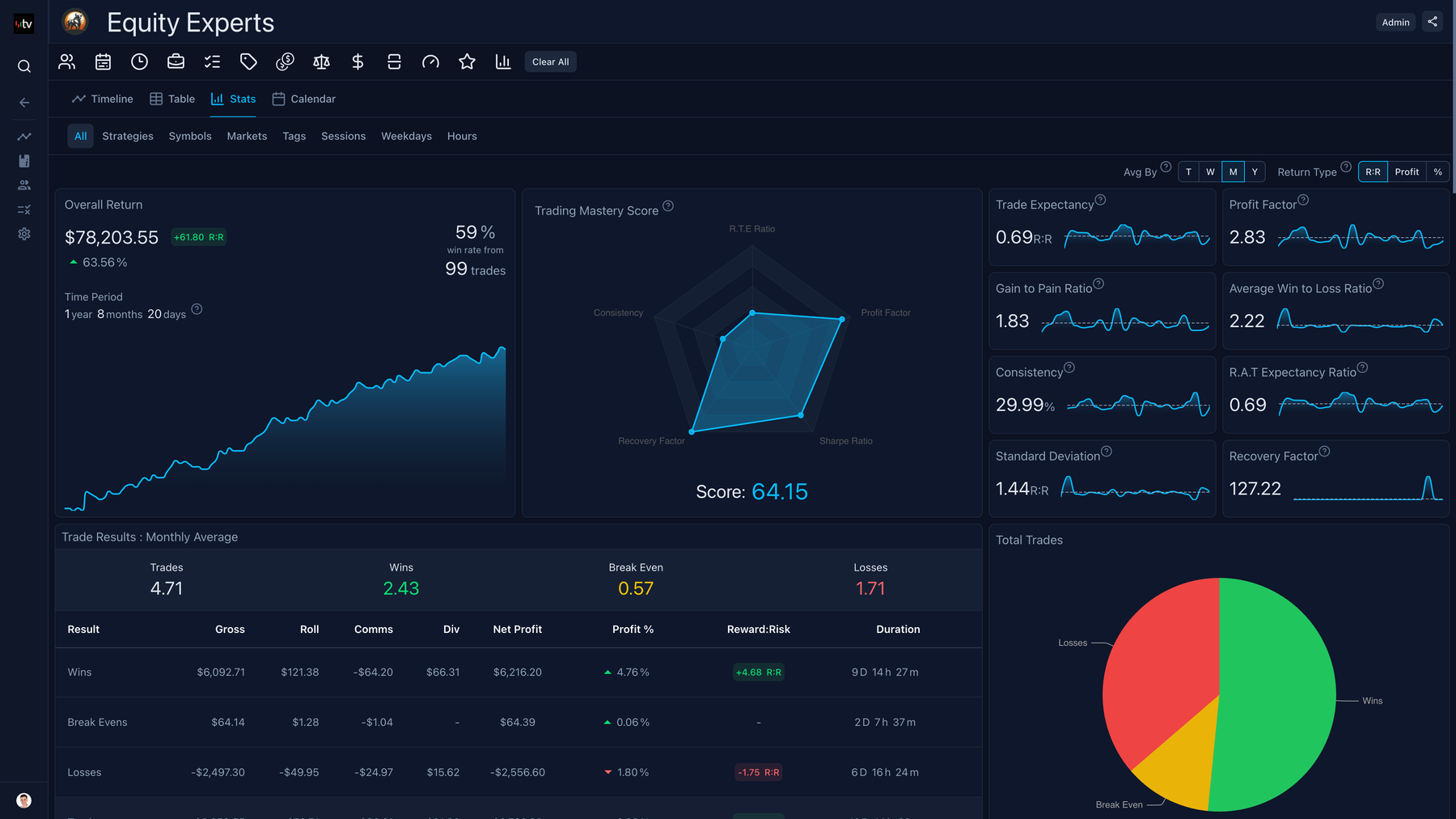Click the share icon in the top-right corner
The width and height of the screenshot is (1456, 819).
pos(1433,22)
